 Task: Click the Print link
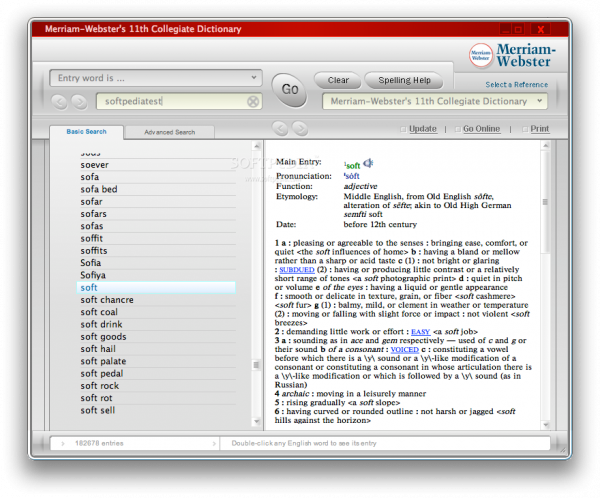click(x=540, y=129)
